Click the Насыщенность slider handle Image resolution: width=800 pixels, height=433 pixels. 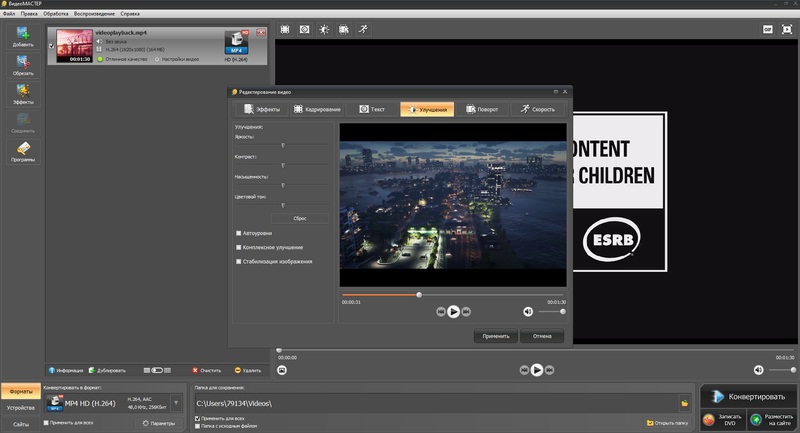click(x=283, y=186)
